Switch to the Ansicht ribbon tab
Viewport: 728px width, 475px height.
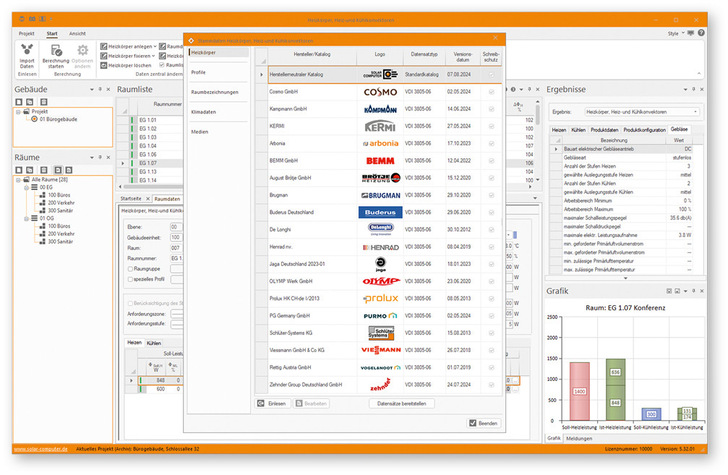pos(77,33)
